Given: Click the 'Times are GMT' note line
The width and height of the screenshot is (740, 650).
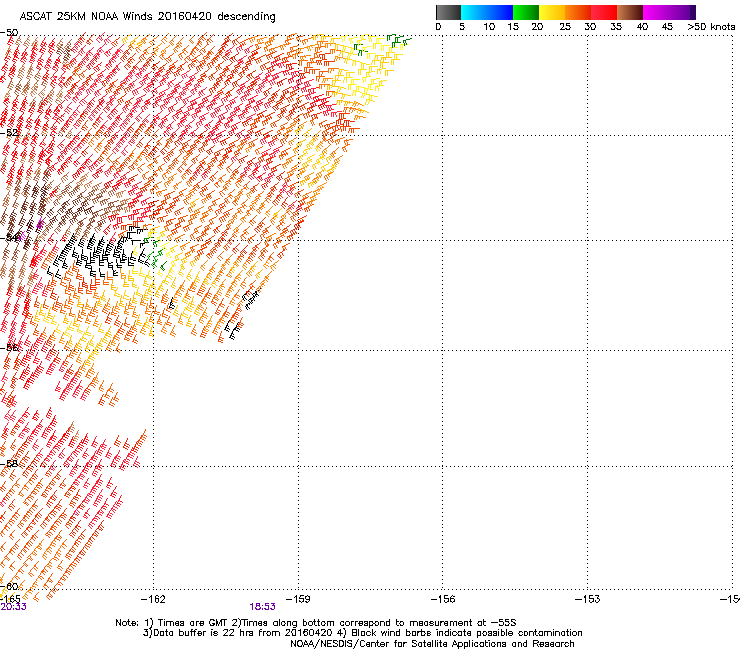Looking at the screenshot, I should pyautogui.click(x=316, y=623).
